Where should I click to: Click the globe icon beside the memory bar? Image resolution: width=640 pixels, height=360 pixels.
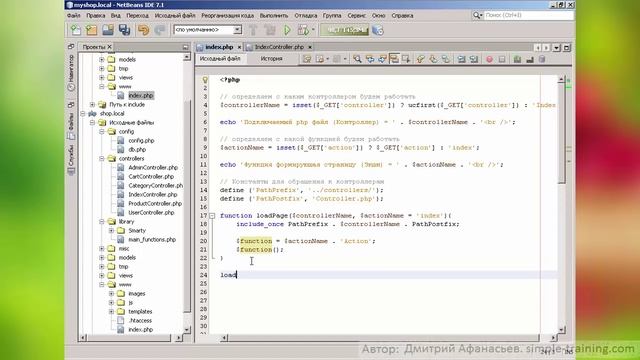tap(378, 30)
